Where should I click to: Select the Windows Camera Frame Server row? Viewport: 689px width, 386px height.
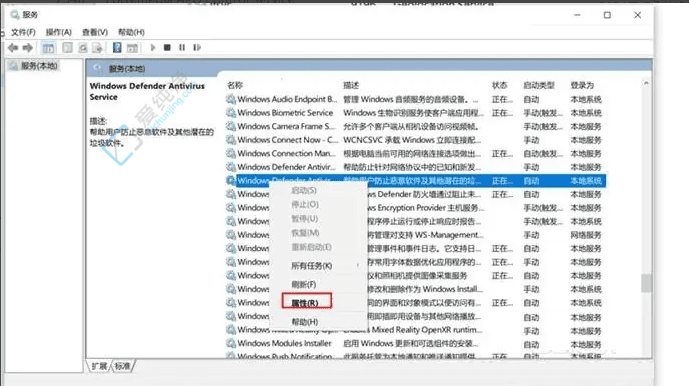tap(286, 127)
